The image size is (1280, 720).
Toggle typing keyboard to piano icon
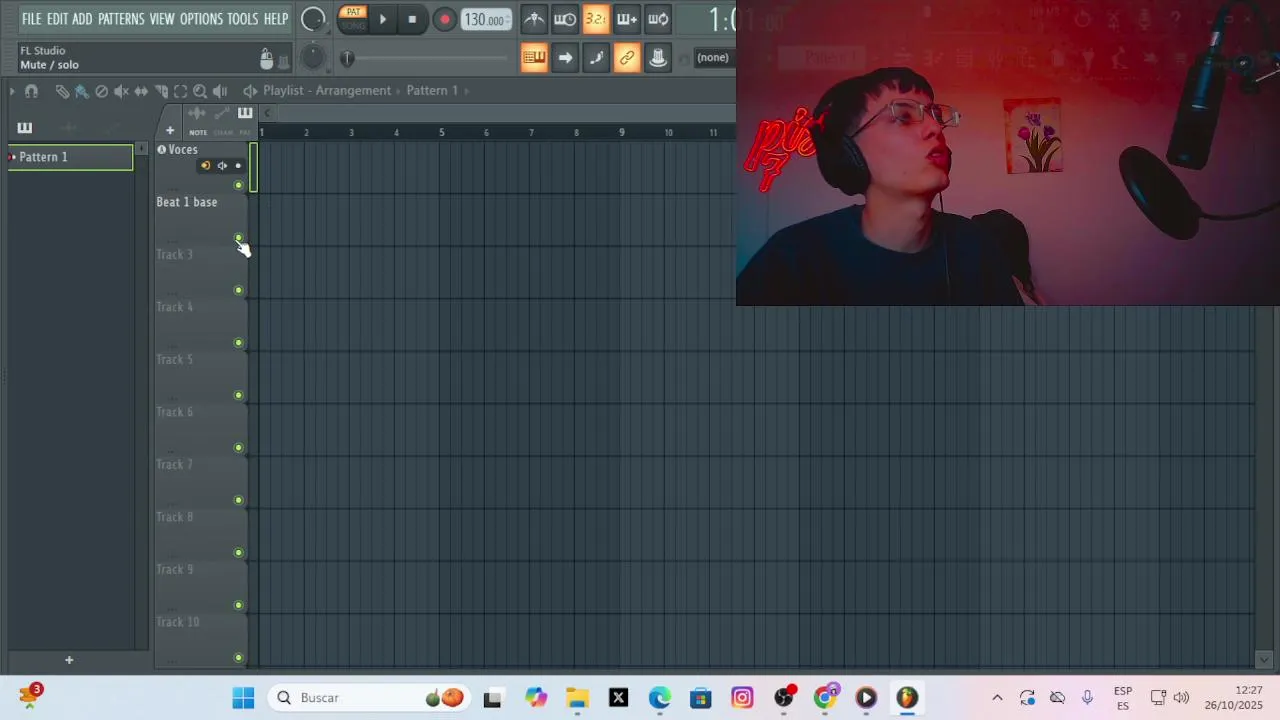pos(534,58)
